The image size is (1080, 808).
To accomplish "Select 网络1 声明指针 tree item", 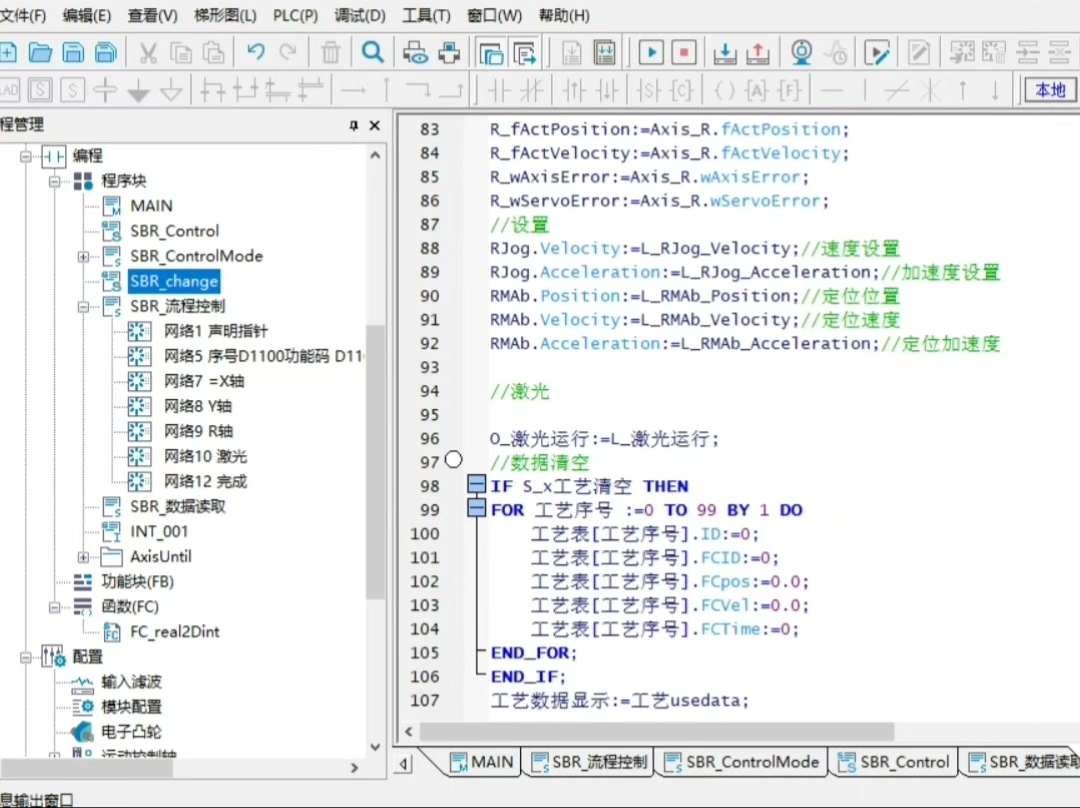I will tap(216, 331).
